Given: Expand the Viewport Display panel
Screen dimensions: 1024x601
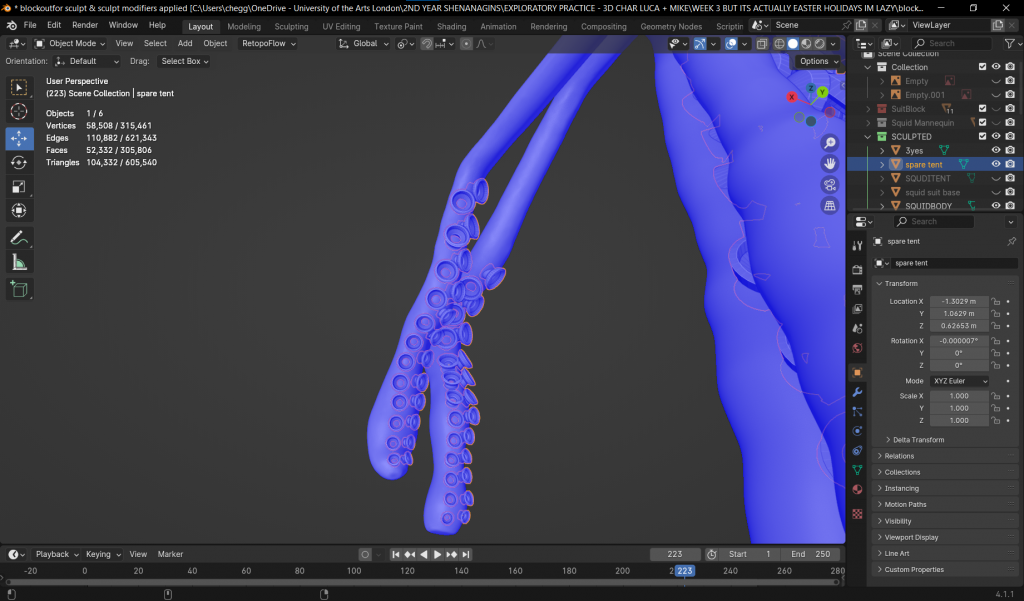Looking at the screenshot, I should [x=911, y=538].
